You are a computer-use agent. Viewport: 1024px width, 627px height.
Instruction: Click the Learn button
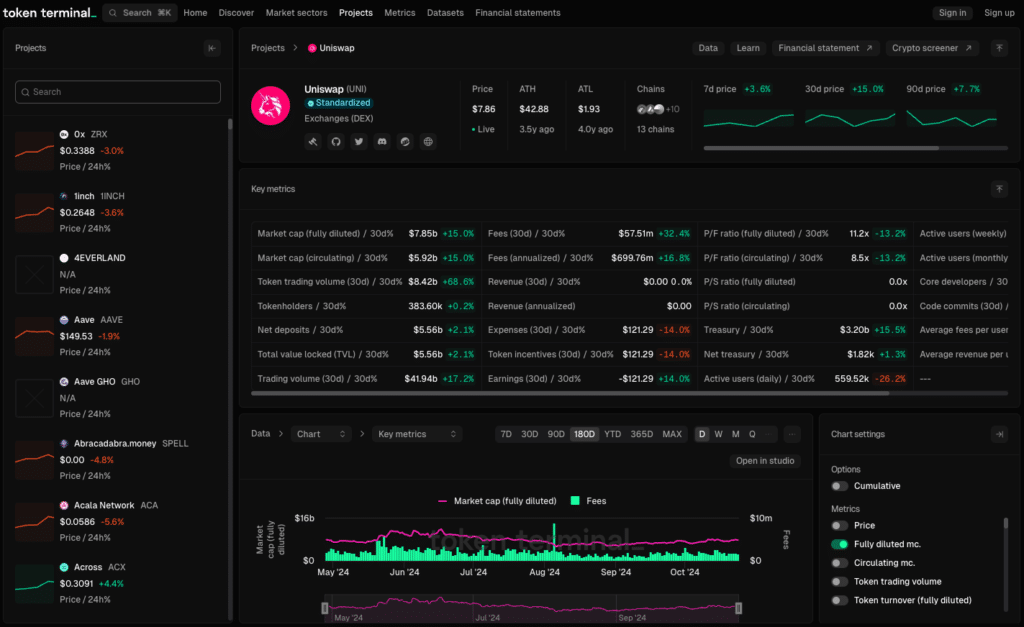click(x=748, y=48)
